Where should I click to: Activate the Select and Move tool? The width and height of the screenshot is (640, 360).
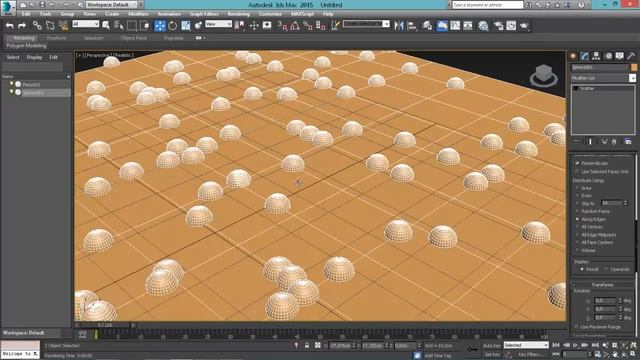160,25
